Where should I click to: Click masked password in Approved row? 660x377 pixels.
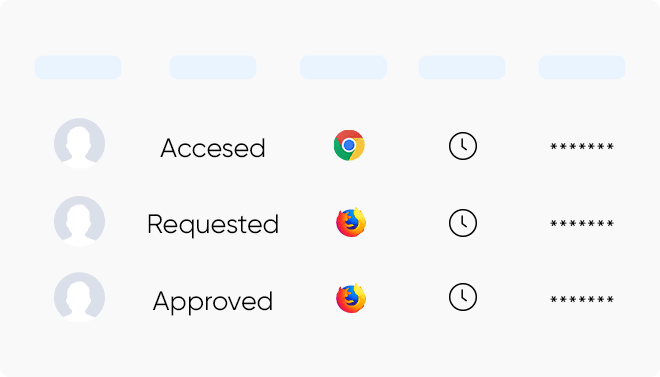[582, 299]
